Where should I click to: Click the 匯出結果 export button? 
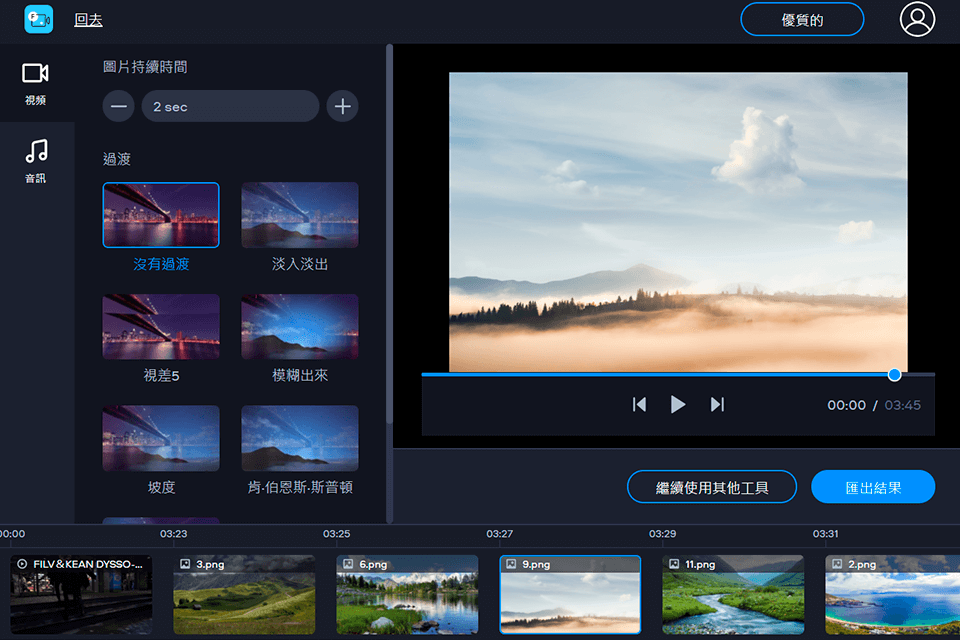click(873, 487)
